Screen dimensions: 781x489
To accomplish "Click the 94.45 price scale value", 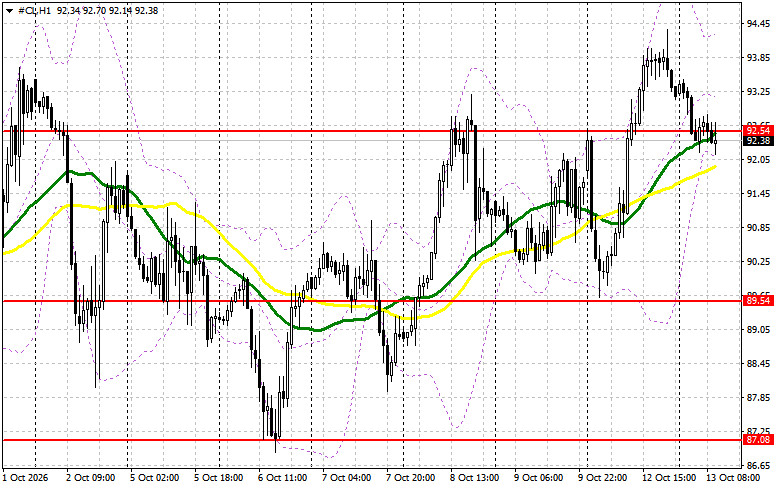I will 759,24.
